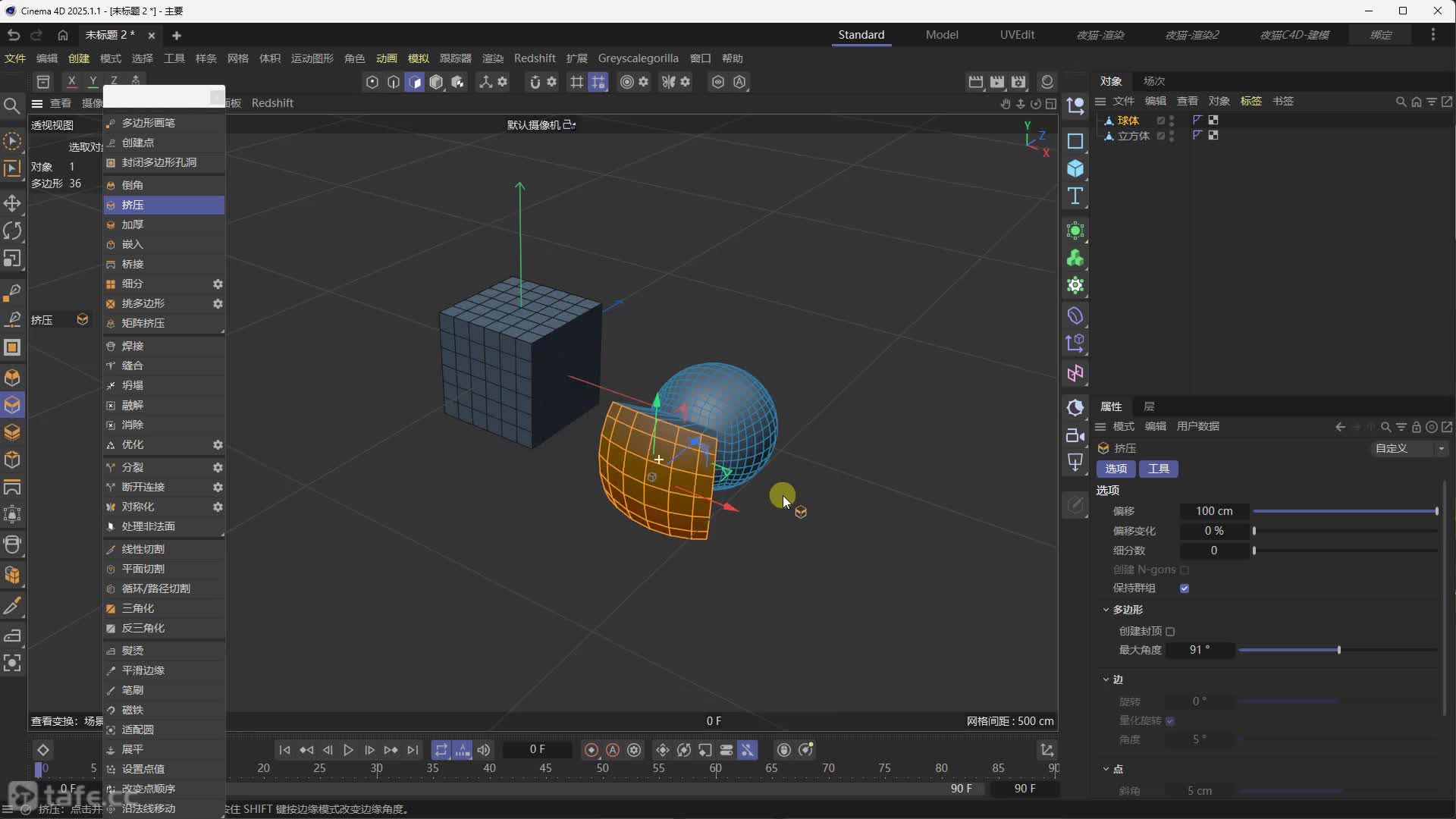Open settings gear for 细分
The width and height of the screenshot is (1456, 819).
click(218, 284)
